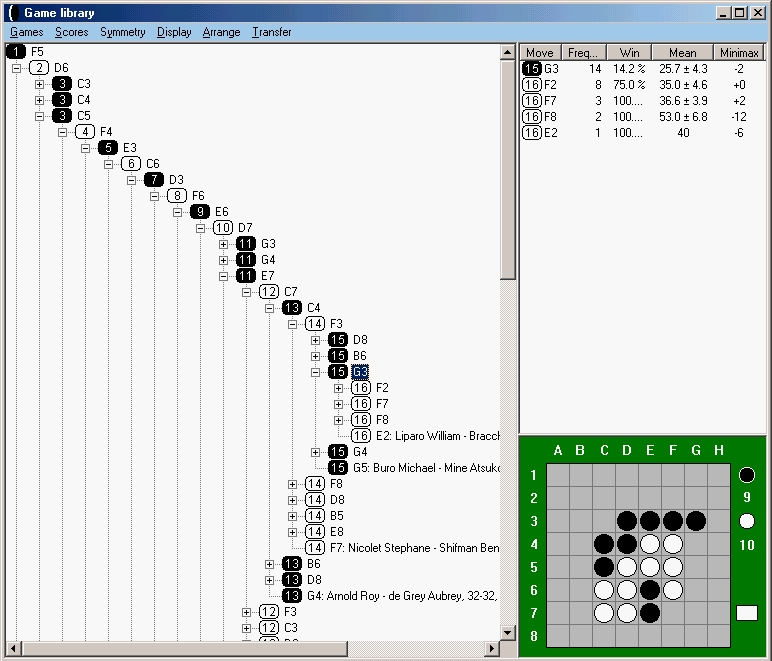The width and height of the screenshot is (772, 661).
Task: Select the white move 2 D6 icon
Action: click(39, 67)
